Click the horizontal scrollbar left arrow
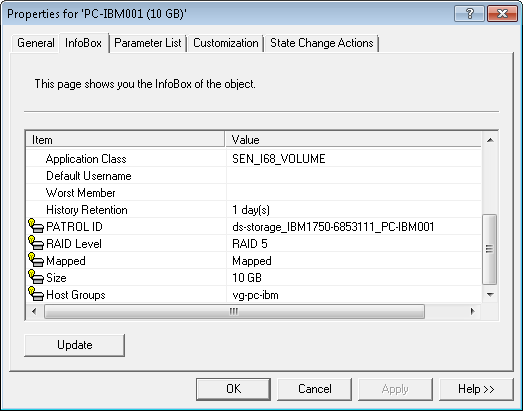The image size is (523, 411). 34,312
